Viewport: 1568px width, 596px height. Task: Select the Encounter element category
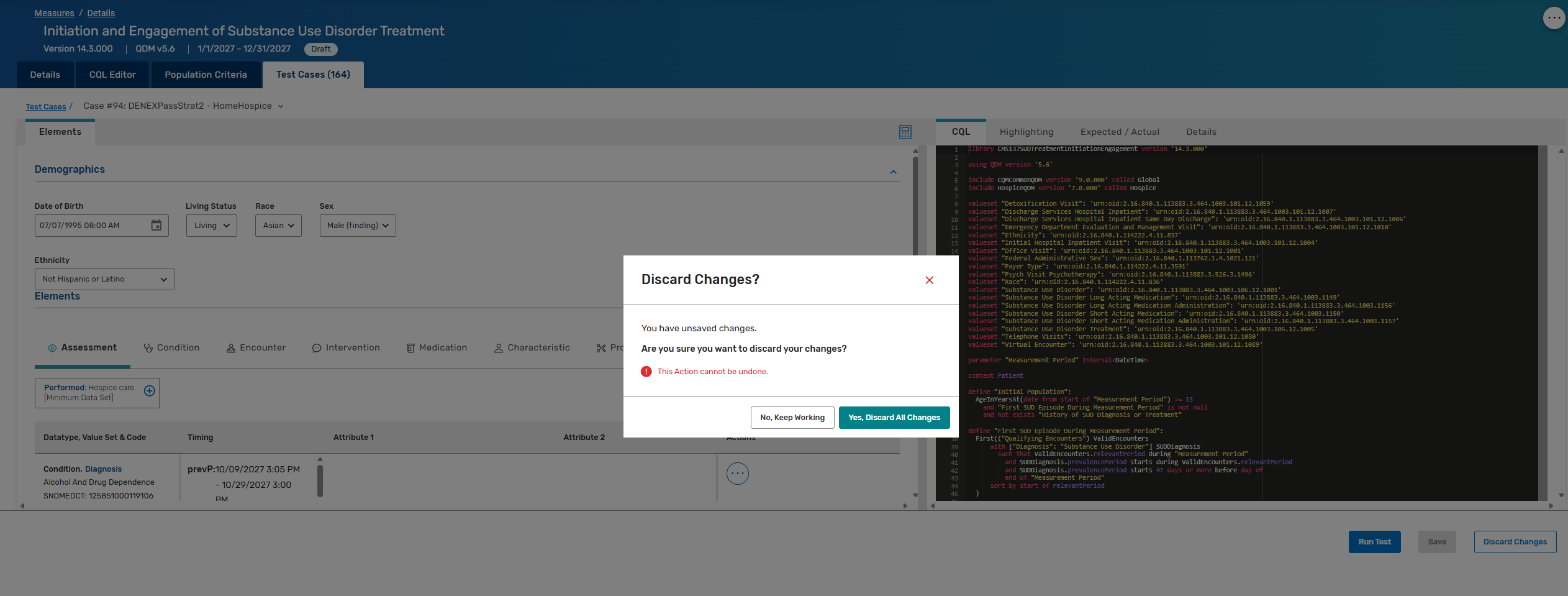coord(256,348)
